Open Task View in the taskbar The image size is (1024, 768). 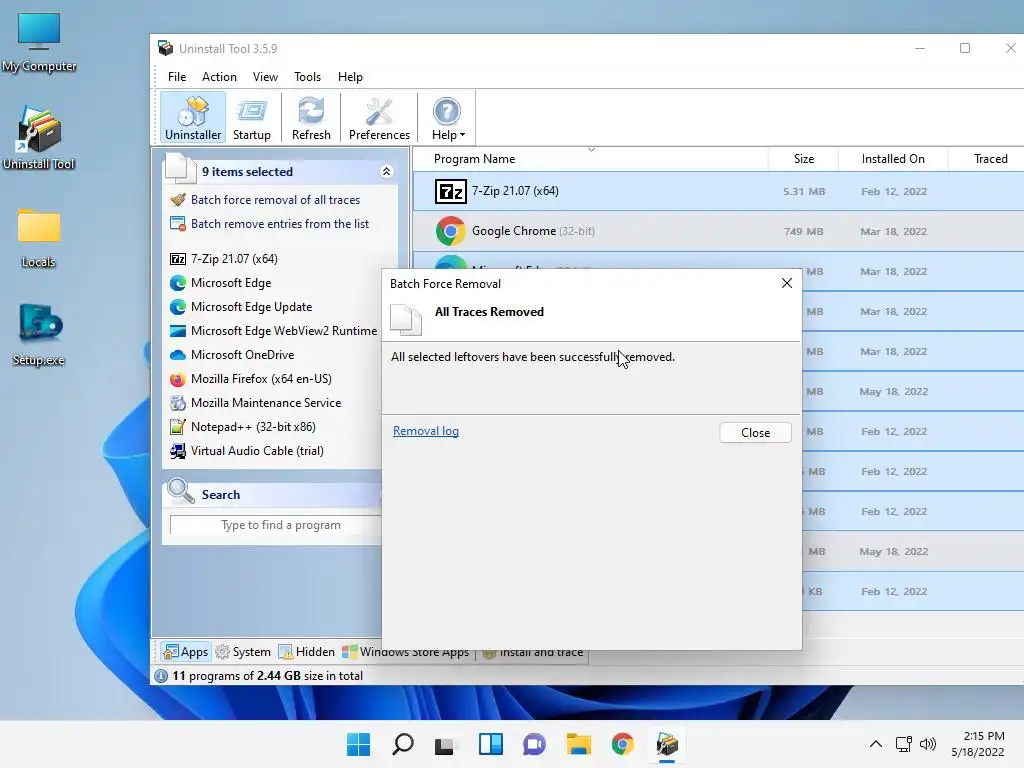pyautogui.click(x=446, y=744)
